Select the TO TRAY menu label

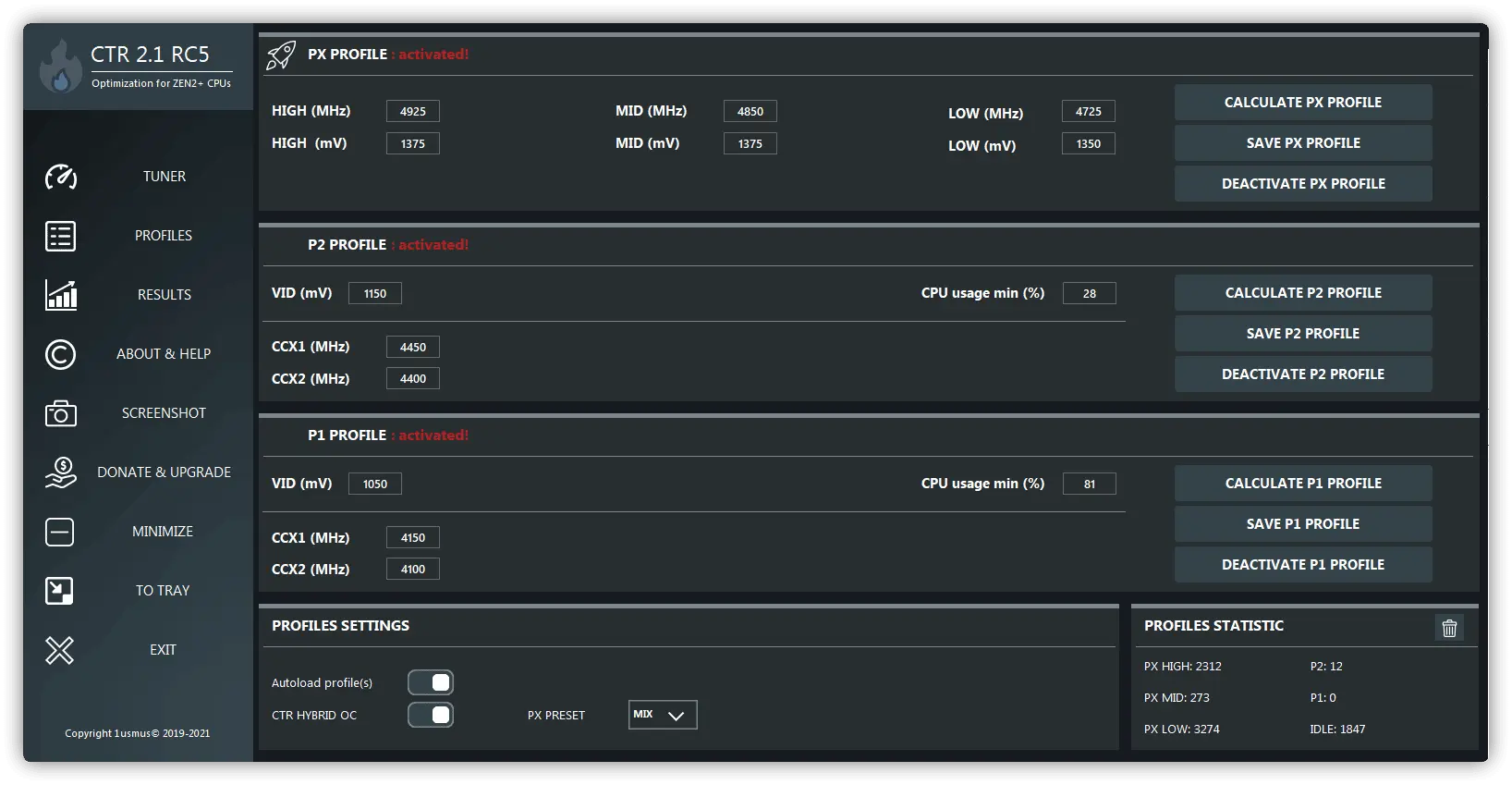coord(163,591)
